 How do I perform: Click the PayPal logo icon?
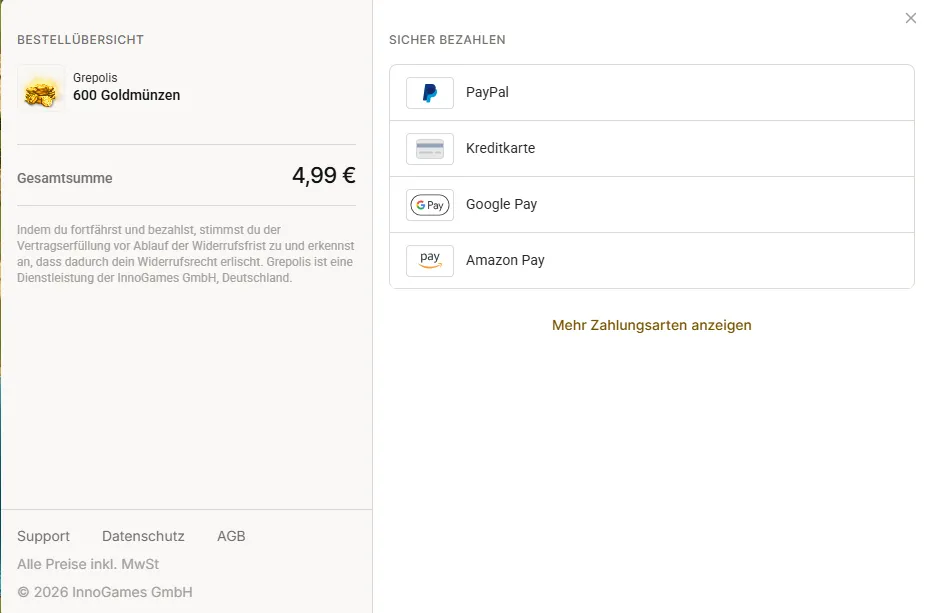pyautogui.click(x=430, y=93)
